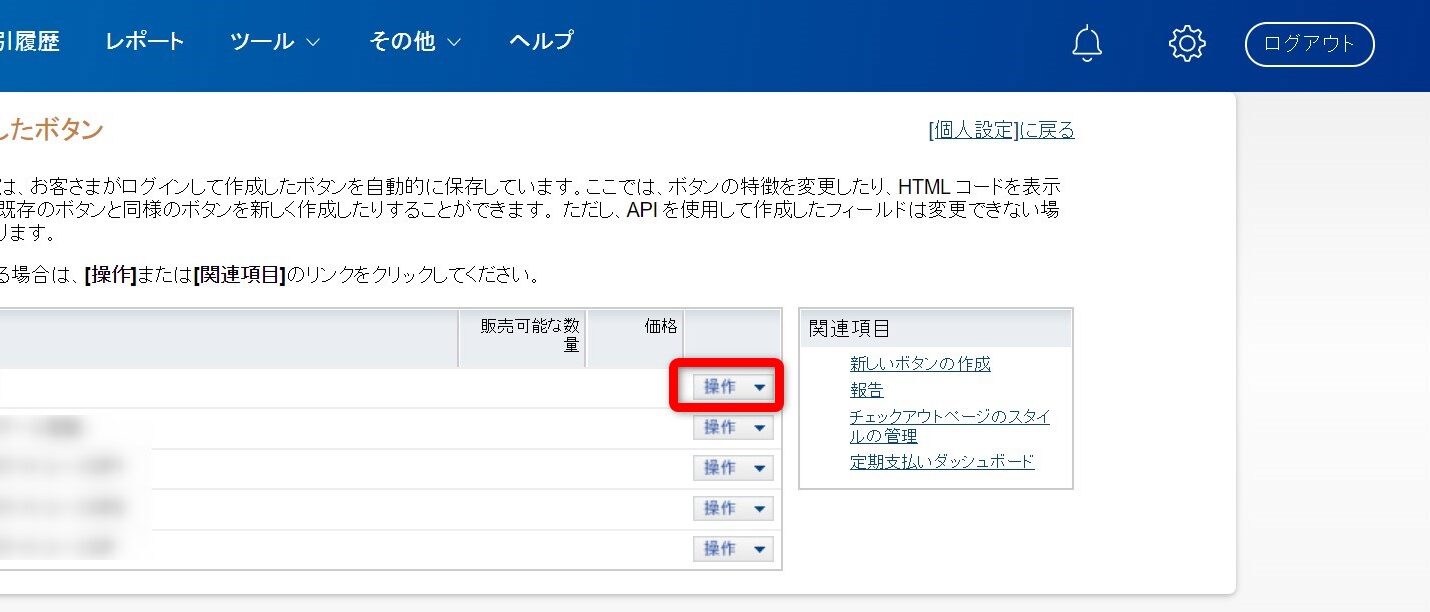Go to the 取引履歴 tab in the navigation bar

28,41
